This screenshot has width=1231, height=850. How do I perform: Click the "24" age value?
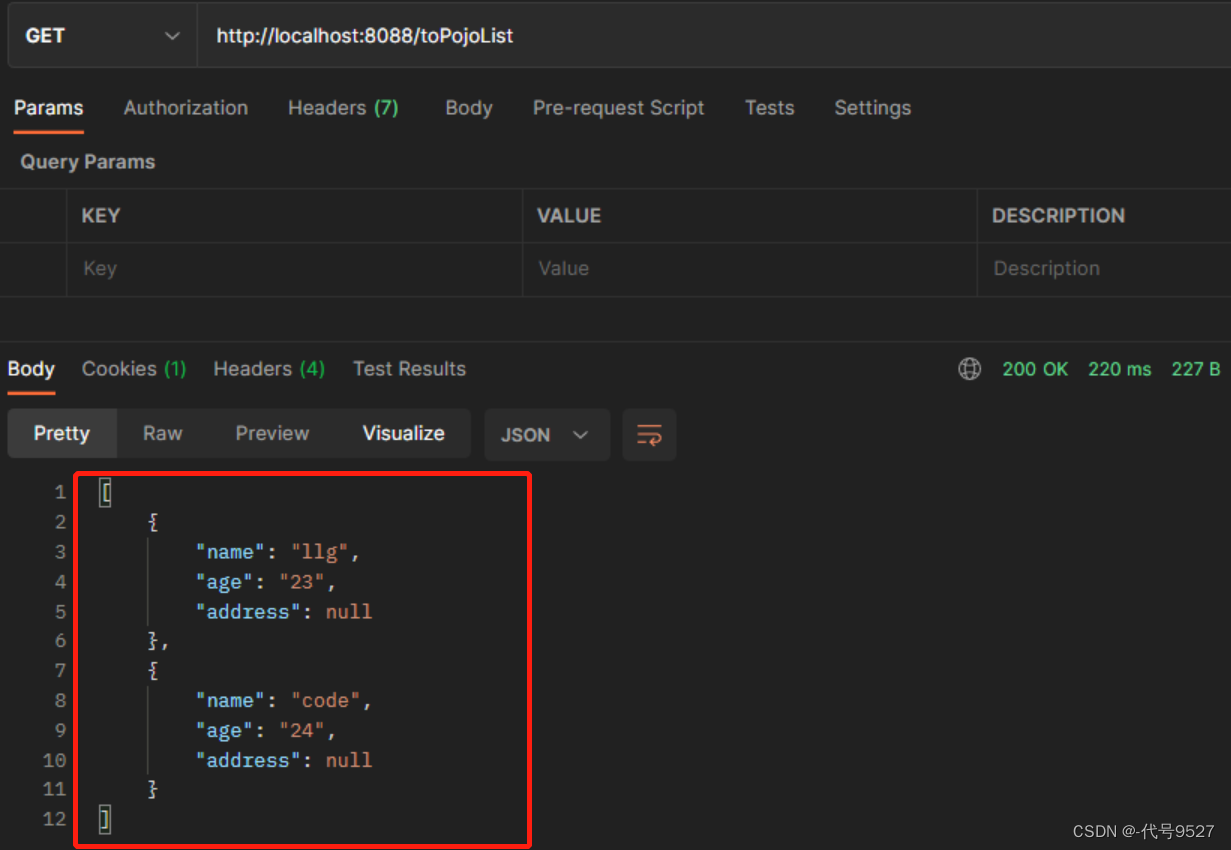(302, 731)
